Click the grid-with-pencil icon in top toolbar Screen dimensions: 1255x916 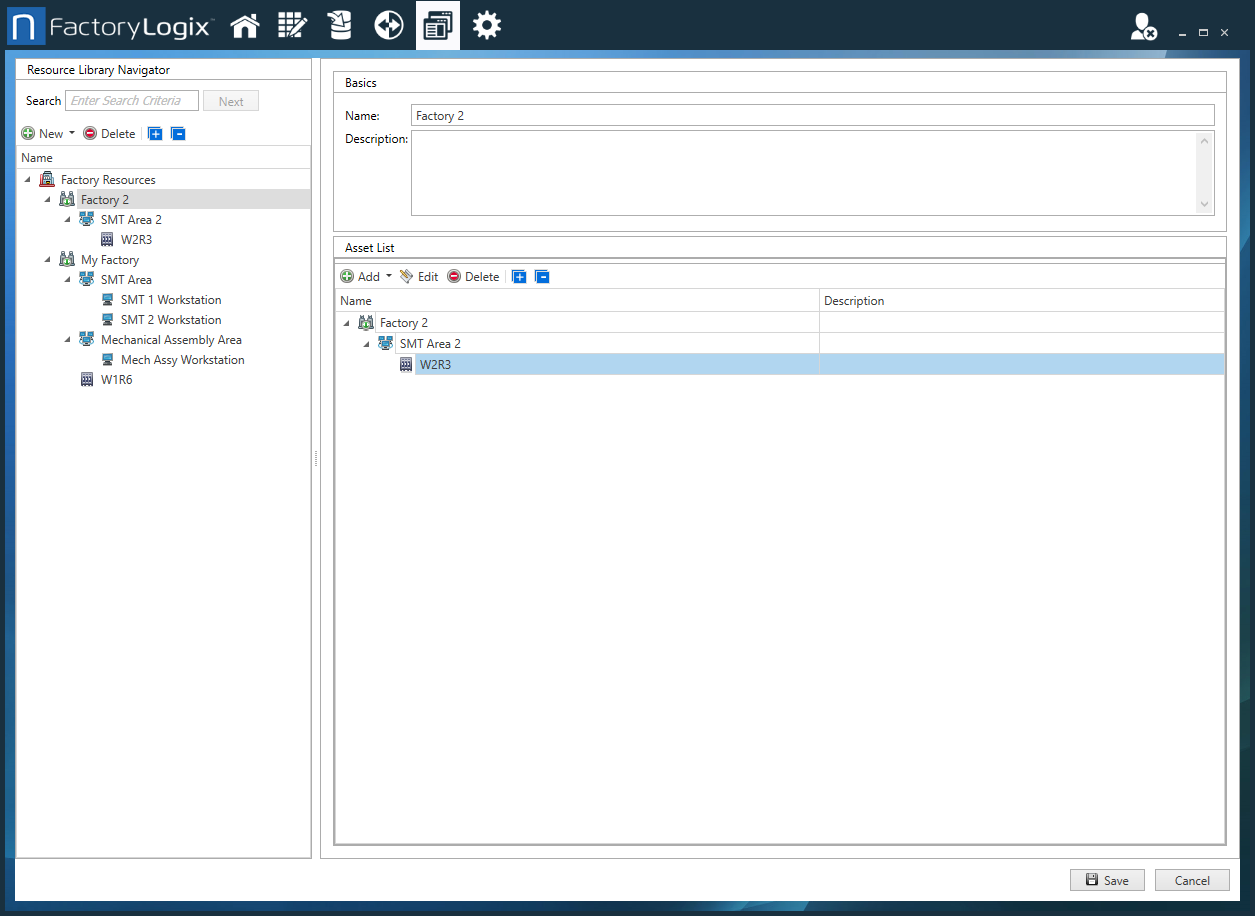pos(292,26)
